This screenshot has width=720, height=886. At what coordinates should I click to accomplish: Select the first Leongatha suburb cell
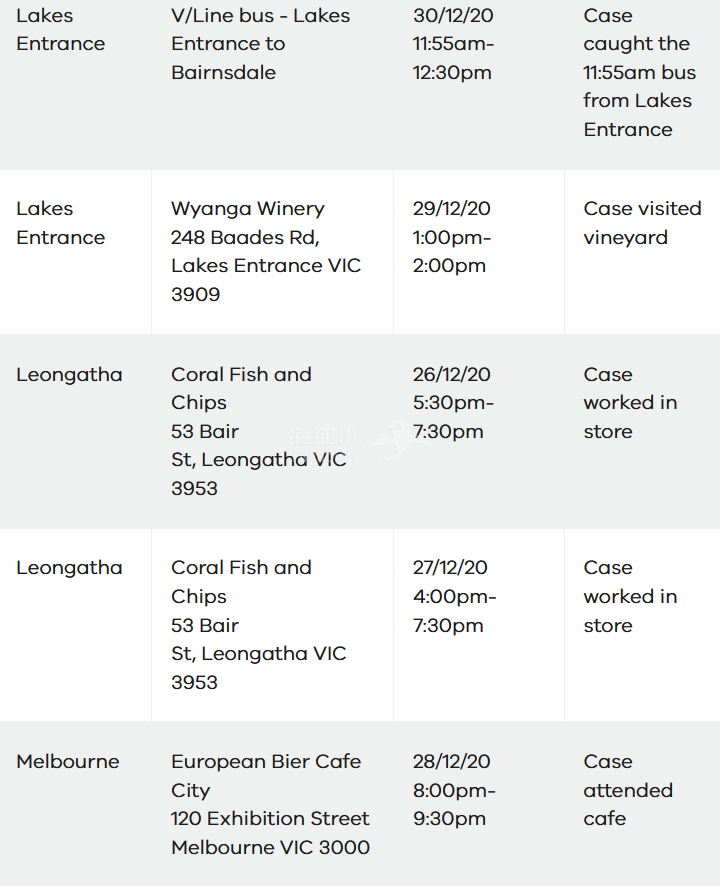pos(69,375)
